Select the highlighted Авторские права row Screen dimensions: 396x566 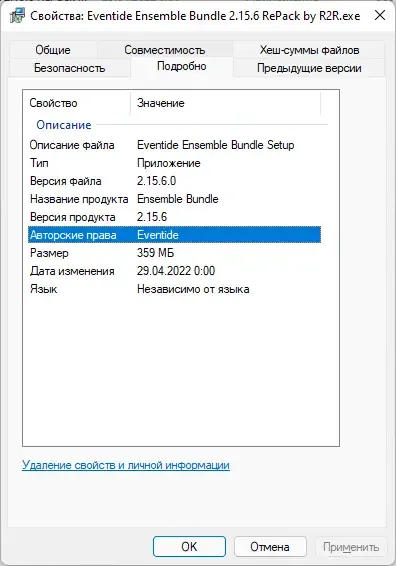(174, 235)
